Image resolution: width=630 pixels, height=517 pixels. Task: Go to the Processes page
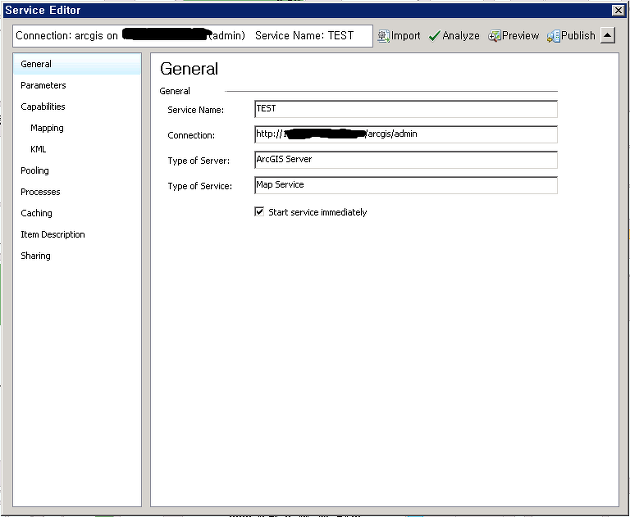click(40, 192)
